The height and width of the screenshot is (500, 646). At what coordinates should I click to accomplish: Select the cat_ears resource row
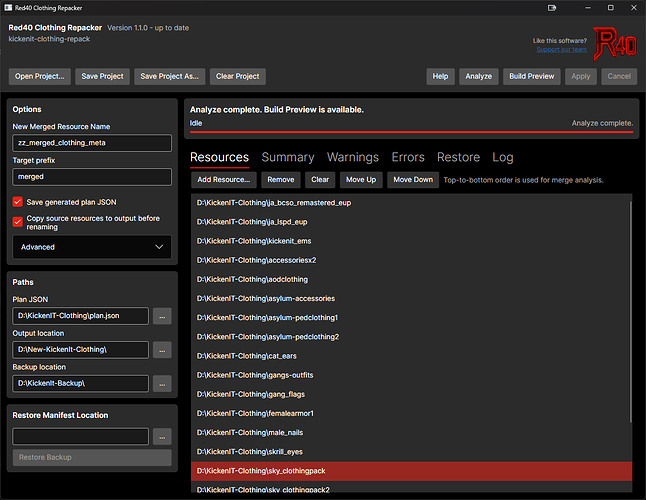pyautogui.click(x=411, y=356)
